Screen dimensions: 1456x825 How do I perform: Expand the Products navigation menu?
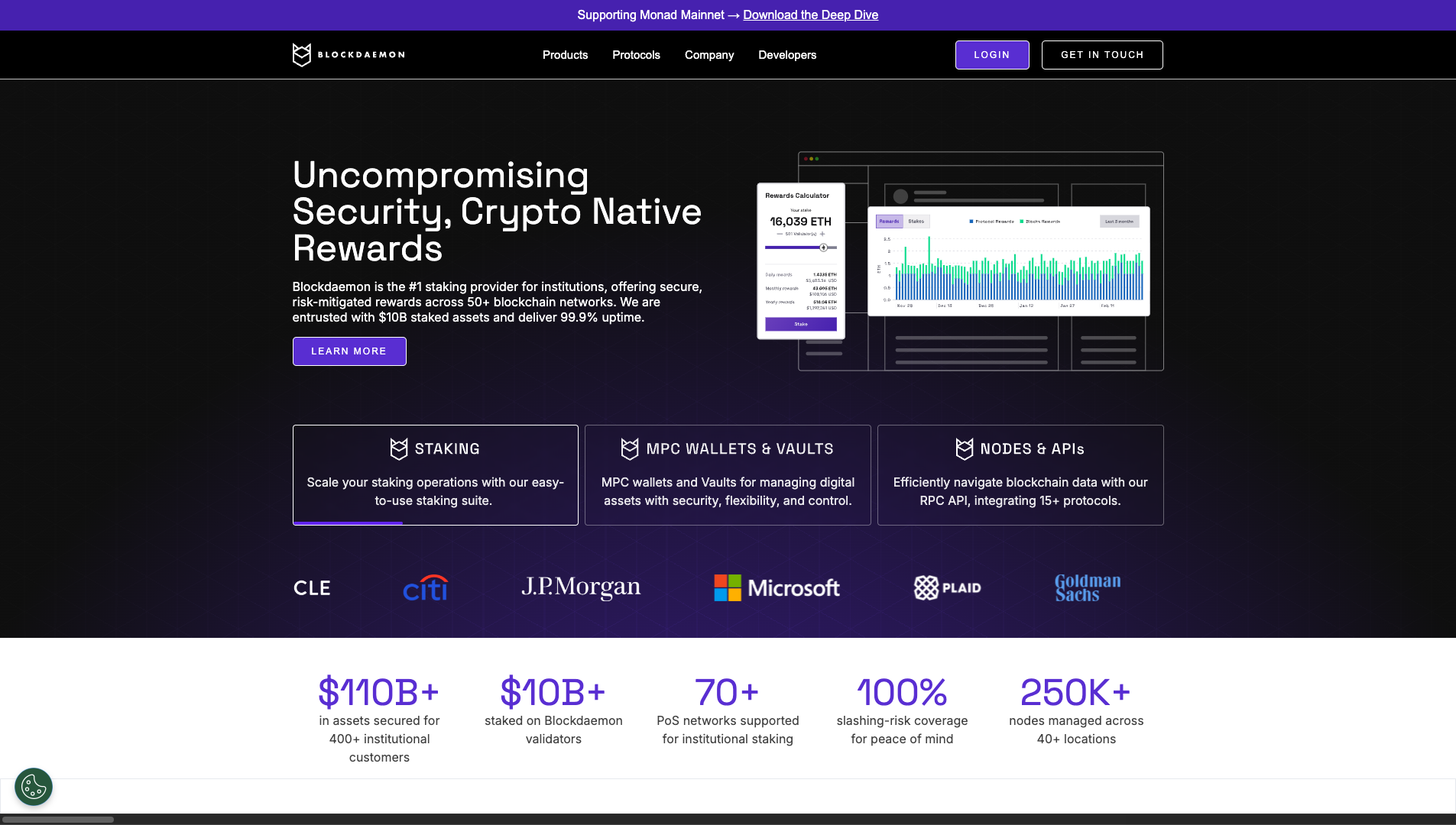[565, 54]
